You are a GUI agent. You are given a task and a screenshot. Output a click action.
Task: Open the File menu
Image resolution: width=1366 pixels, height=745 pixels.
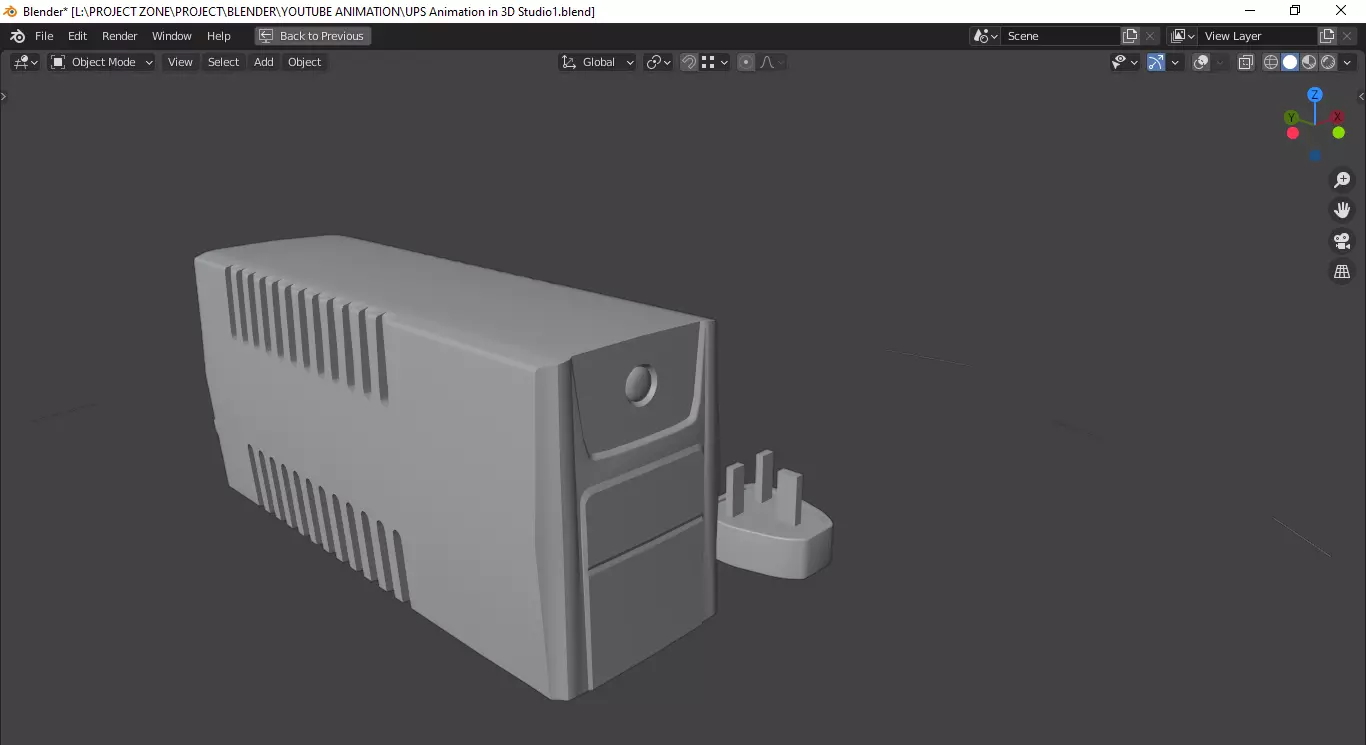[x=44, y=36]
